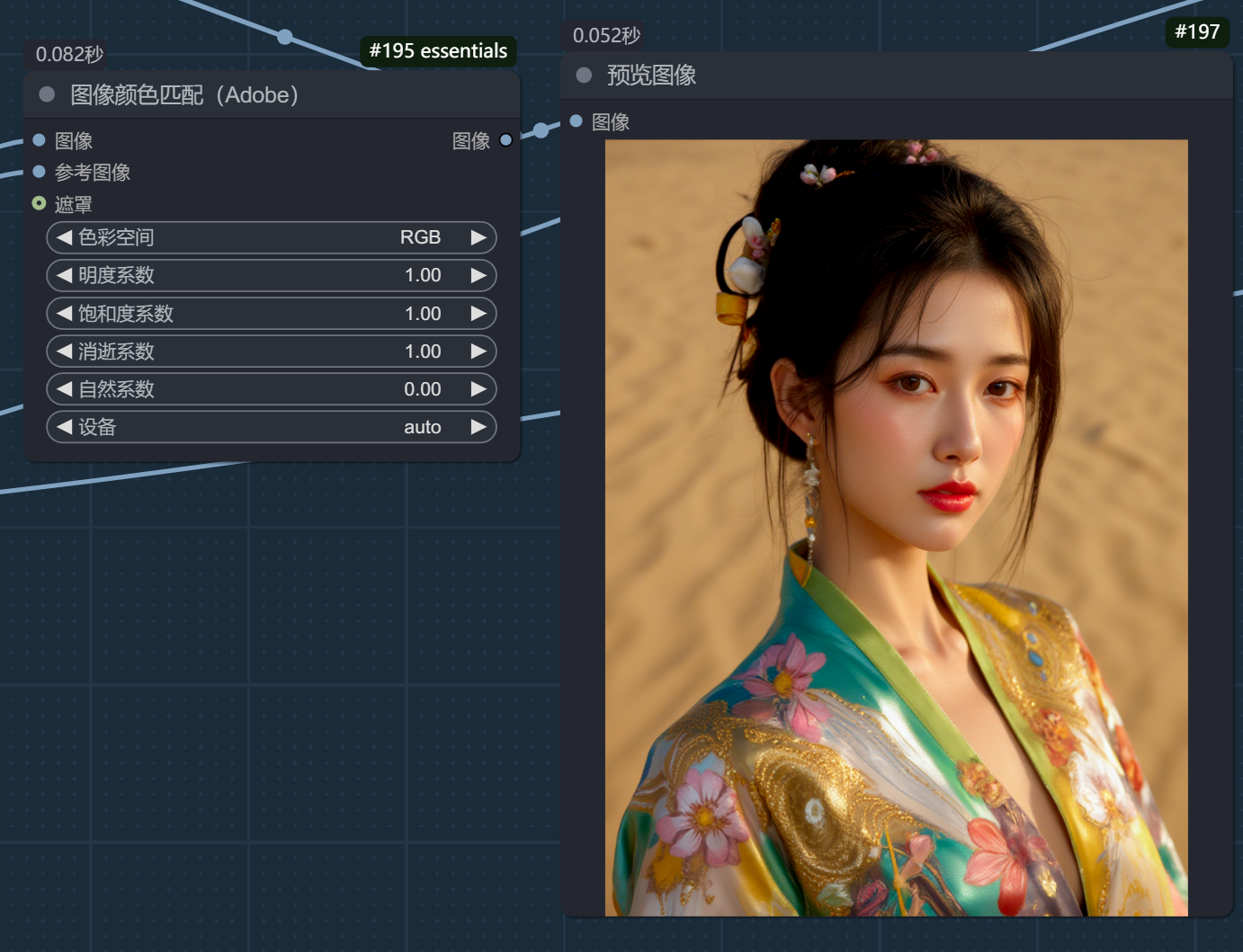This screenshot has width=1243, height=952.
Task: Click the #195 essentials badge
Action: pos(438,50)
